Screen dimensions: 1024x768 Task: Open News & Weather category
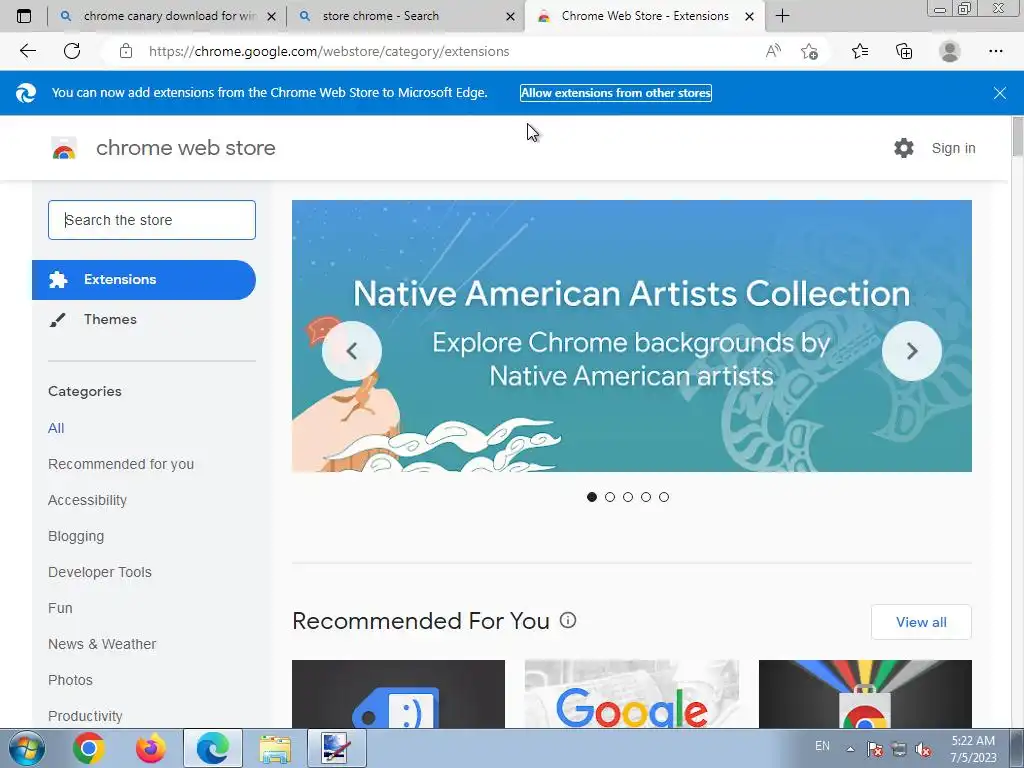[102, 644]
